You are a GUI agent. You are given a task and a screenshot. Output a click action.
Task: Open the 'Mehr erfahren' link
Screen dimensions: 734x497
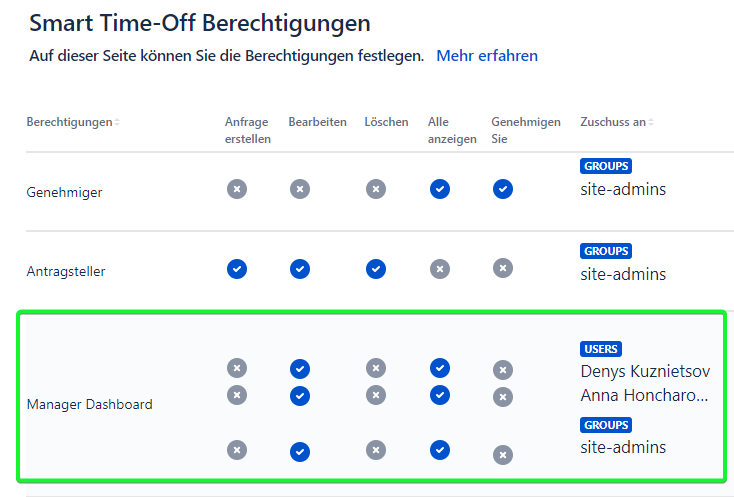487,56
